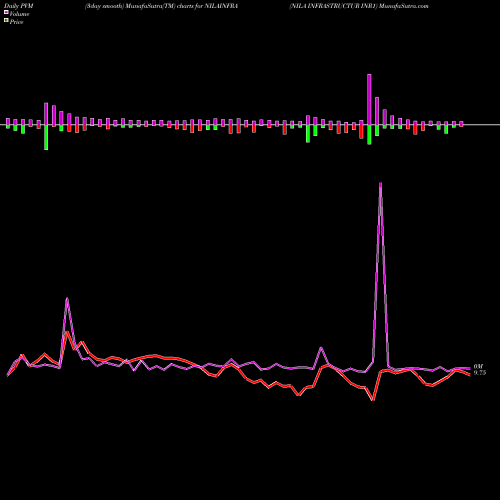
Task: Click the NILA INFRASTRUCTUR INR1 MunafaSutra.com label
Action: [359, 6]
